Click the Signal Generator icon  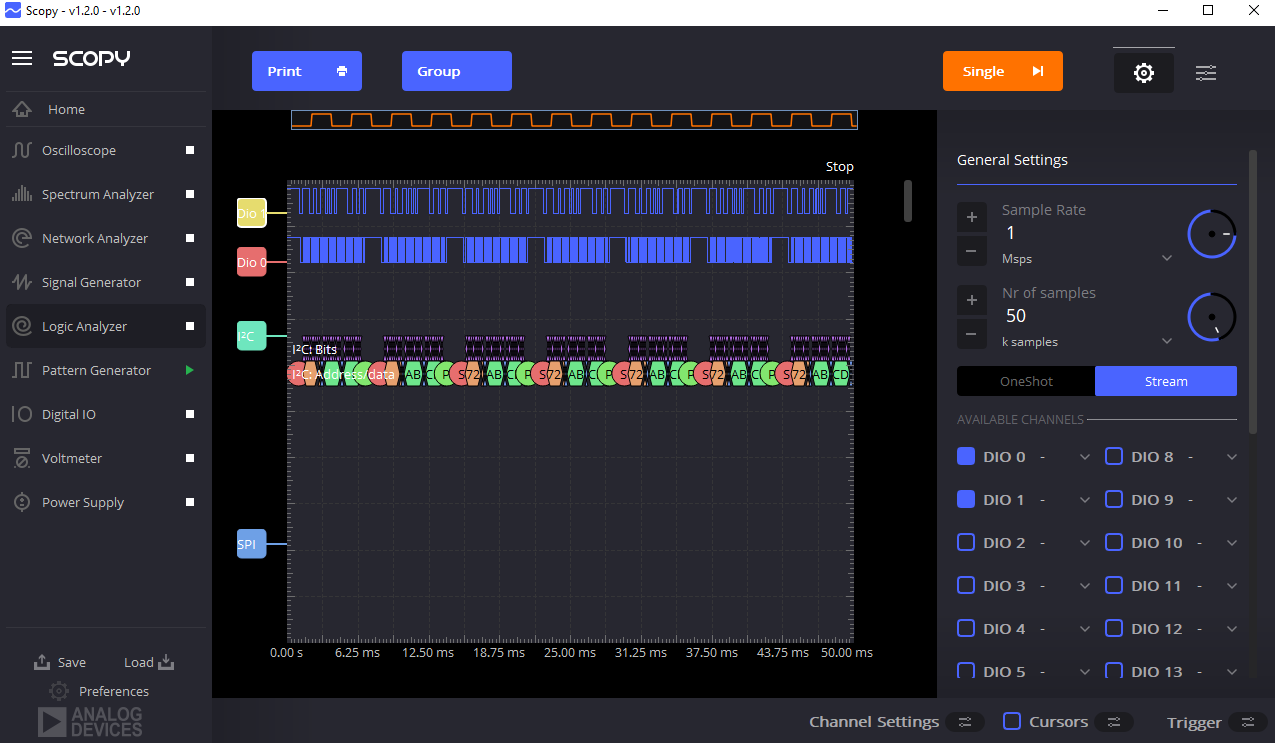(22, 282)
